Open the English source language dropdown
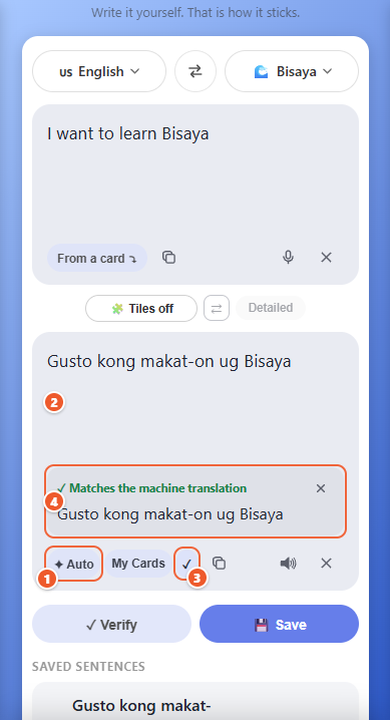The width and height of the screenshot is (390, 720). point(99,71)
